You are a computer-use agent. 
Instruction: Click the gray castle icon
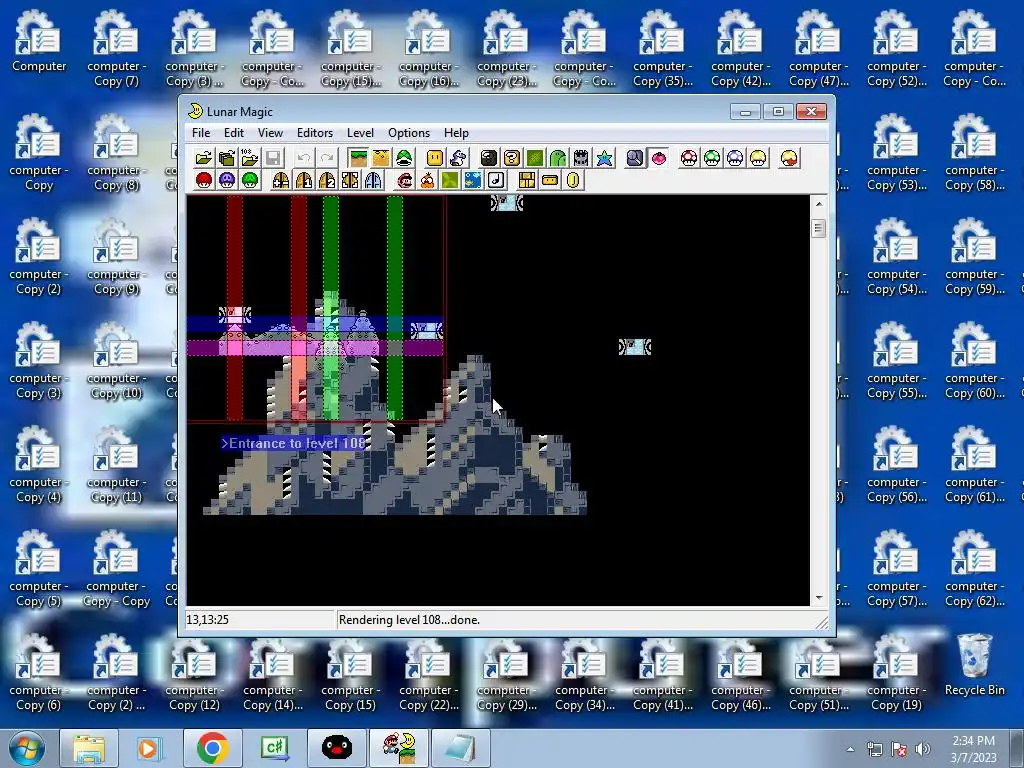coord(581,158)
